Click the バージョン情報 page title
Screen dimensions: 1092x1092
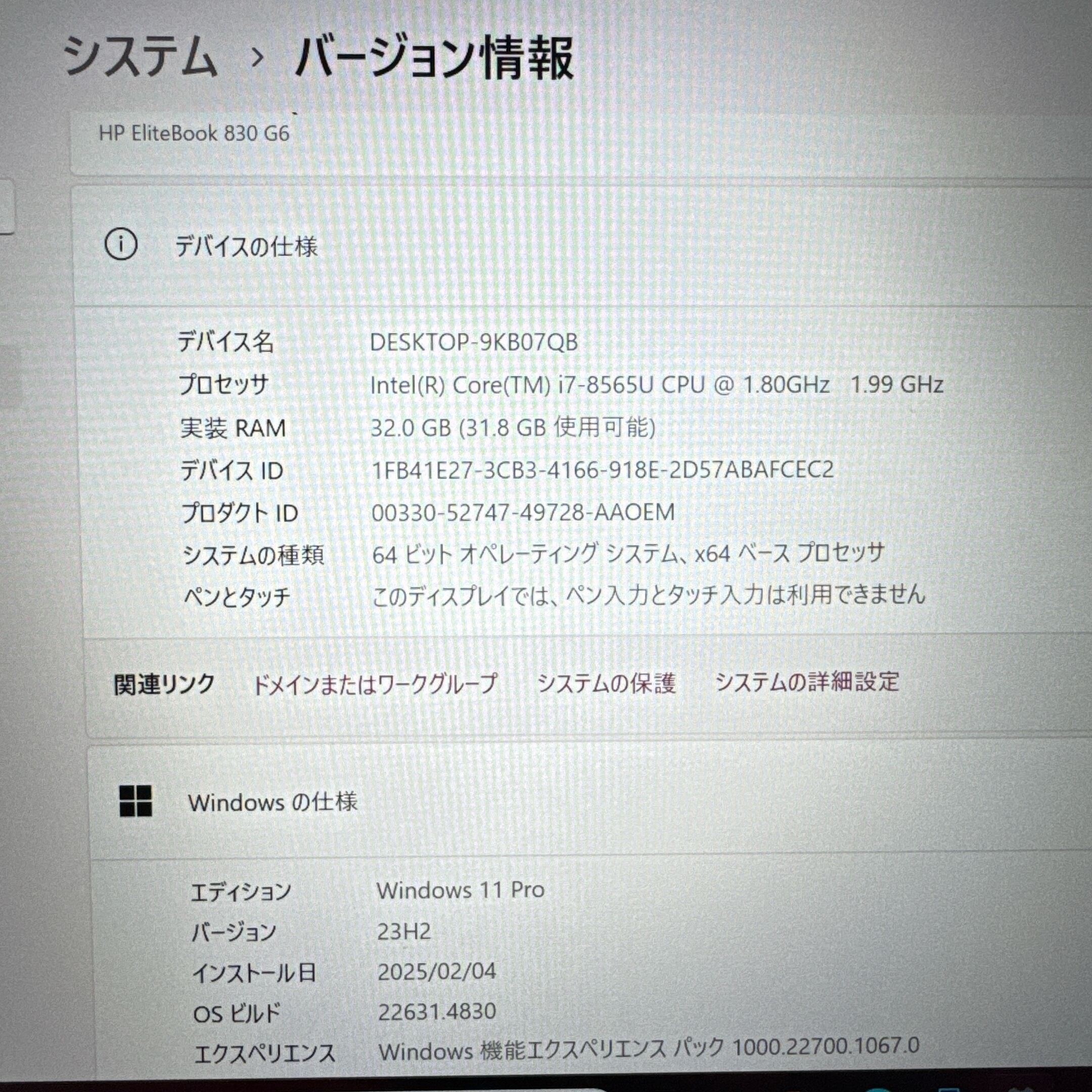click(x=434, y=57)
